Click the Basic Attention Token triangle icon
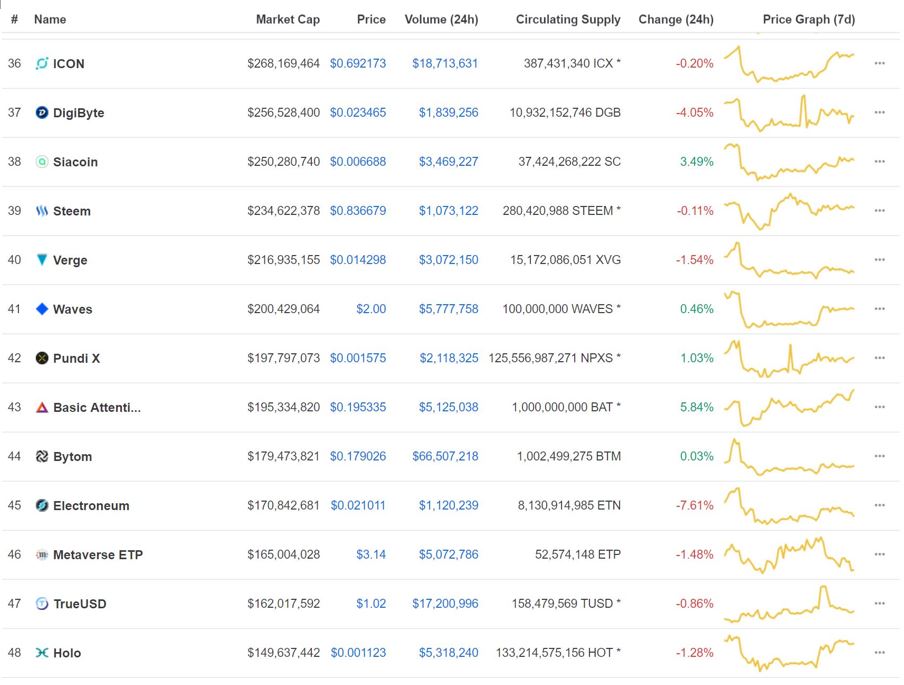Image resolution: width=904 pixels, height=685 pixels. point(42,407)
